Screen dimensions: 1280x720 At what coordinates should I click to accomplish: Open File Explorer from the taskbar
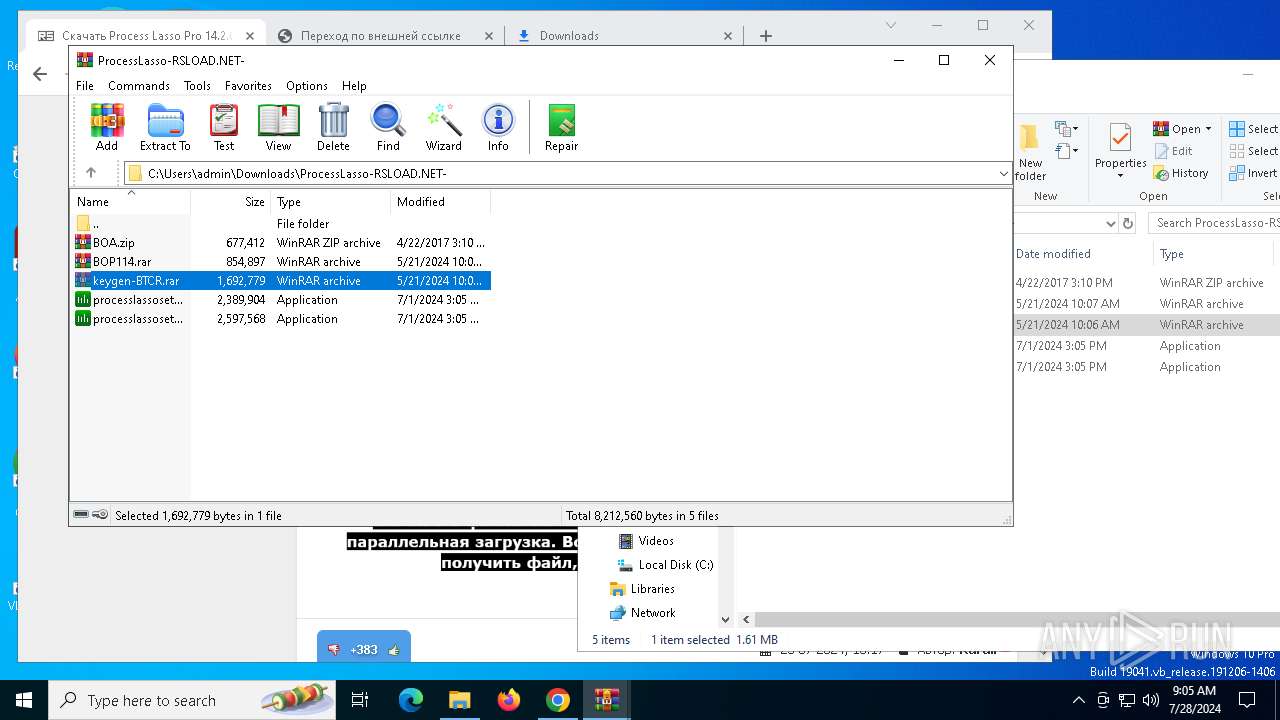tap(459, 700)
